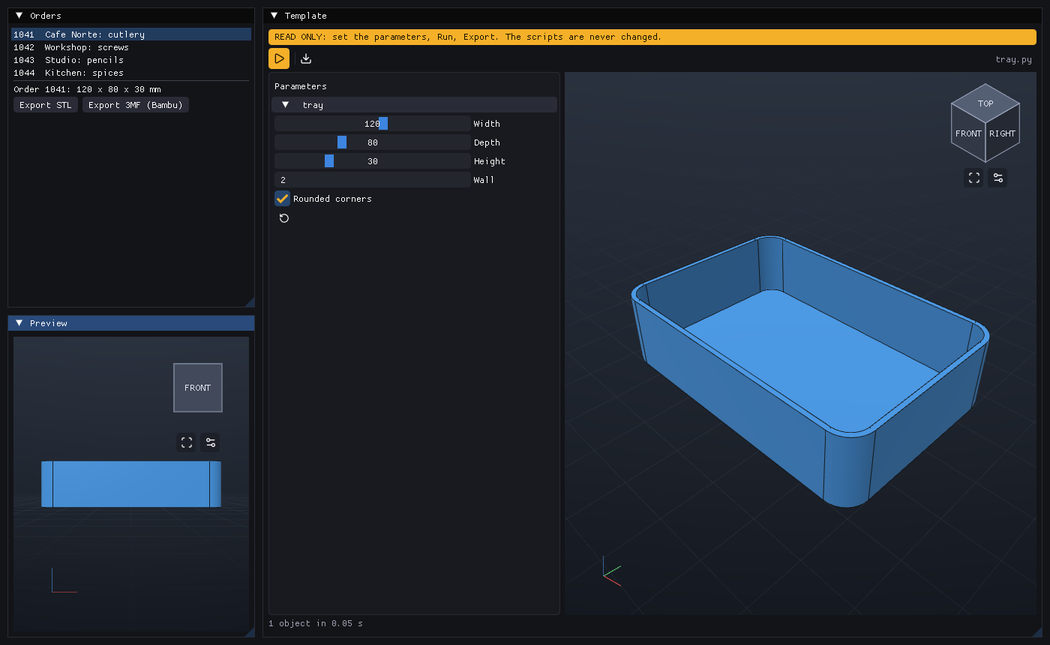Run the tray script with play icon
Viewport: 1050px width, 645px height.
pyautogui.click(x=279, y=59)
